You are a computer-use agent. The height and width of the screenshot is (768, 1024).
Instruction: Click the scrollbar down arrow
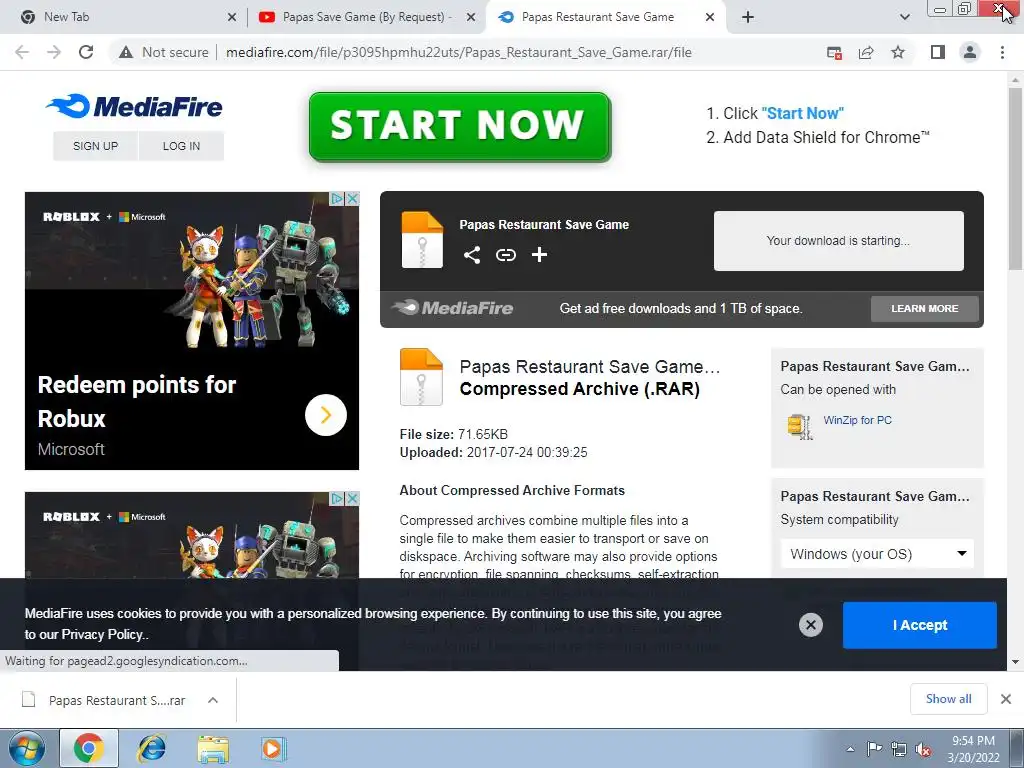pos(1016,662)
